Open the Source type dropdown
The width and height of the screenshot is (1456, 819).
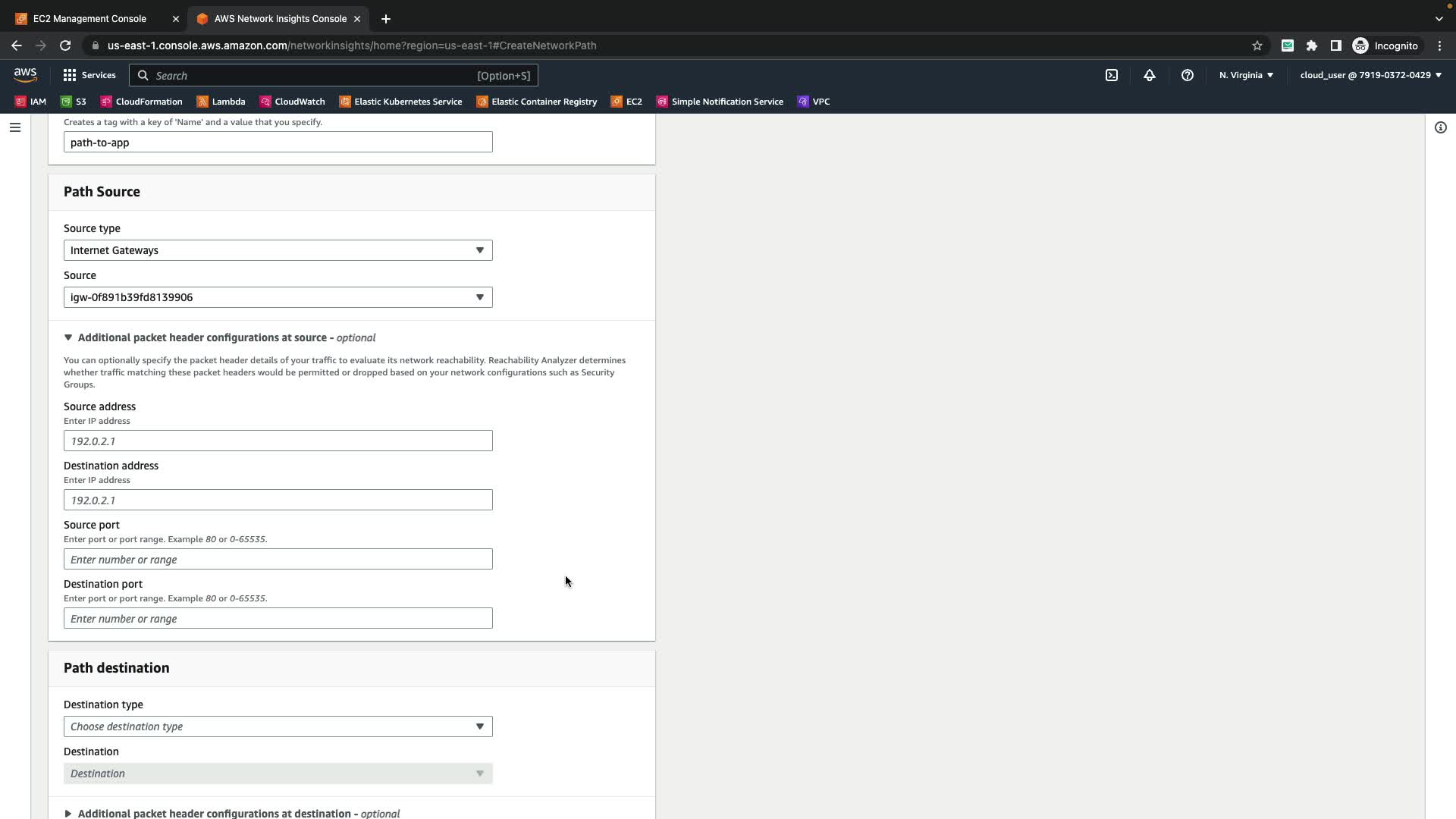(x=278, y=250)
